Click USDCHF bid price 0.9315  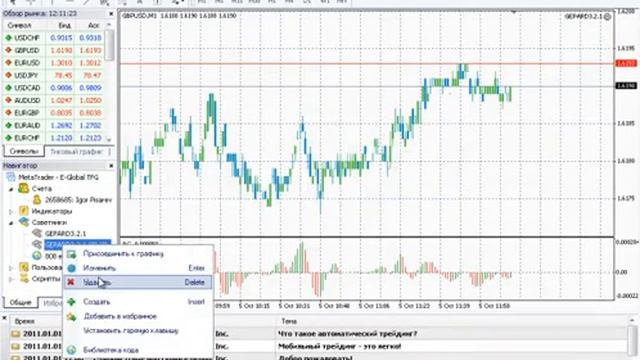click(61, 38)
